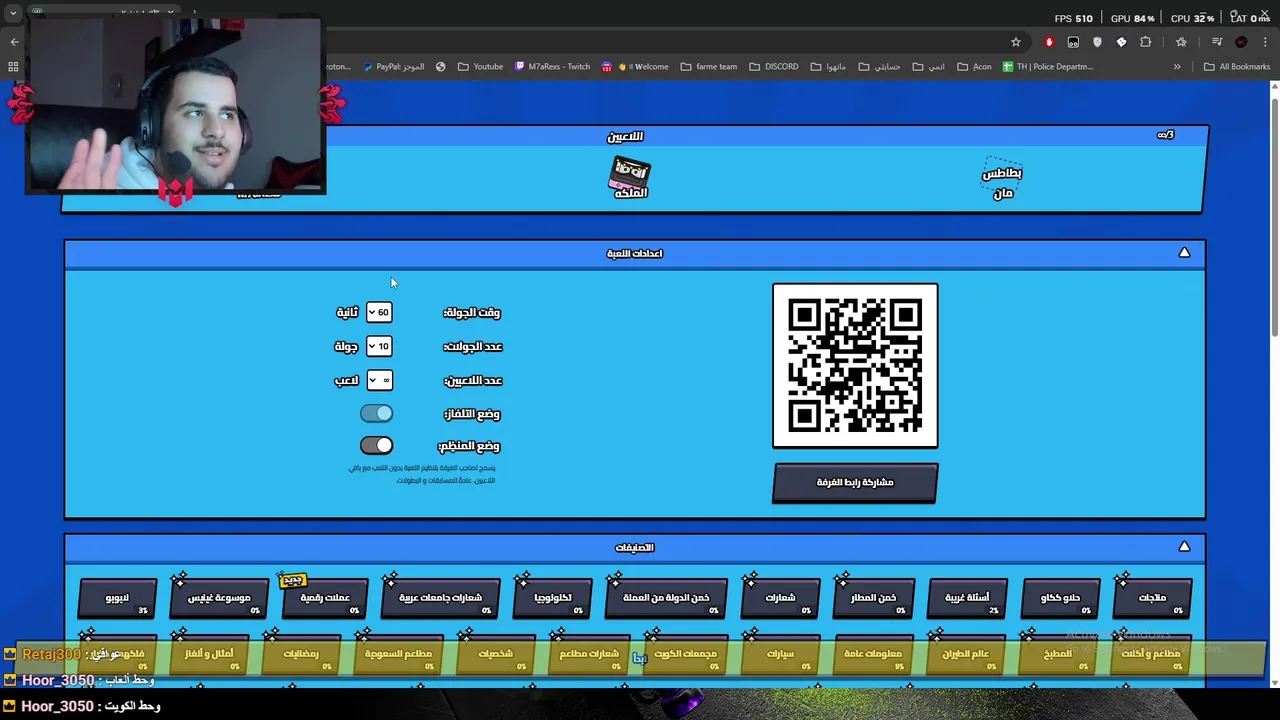Collapse the game settings section (اعدادات اللعبة)
The image size is (1280, 720).
click(x=1184, y=253)
